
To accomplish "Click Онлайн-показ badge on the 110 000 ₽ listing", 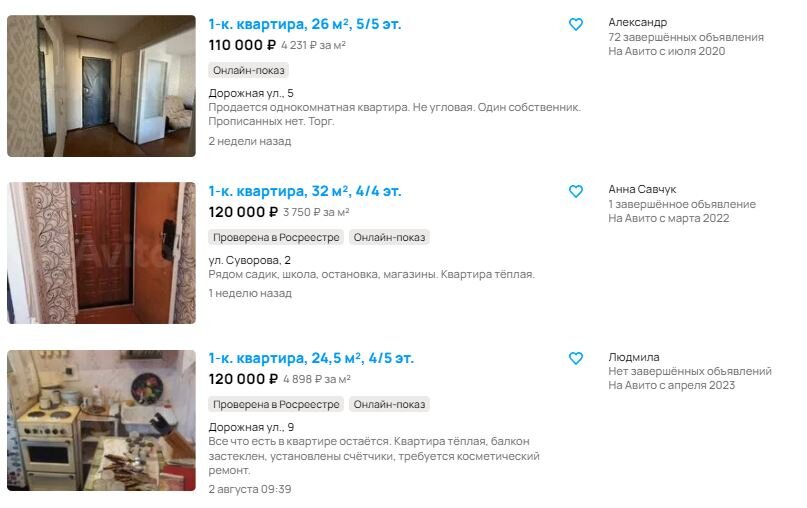I will coord(249,70).
